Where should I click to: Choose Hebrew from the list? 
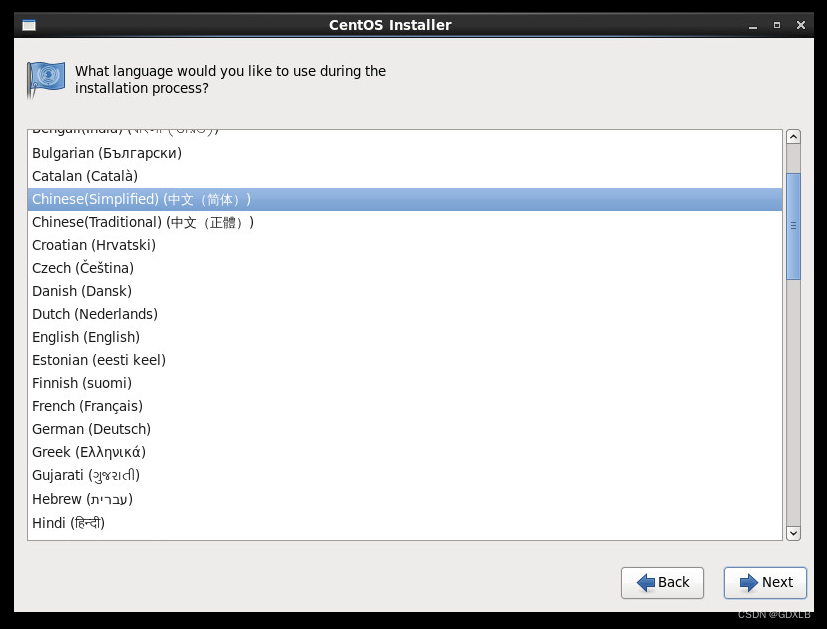coord(82,499)
